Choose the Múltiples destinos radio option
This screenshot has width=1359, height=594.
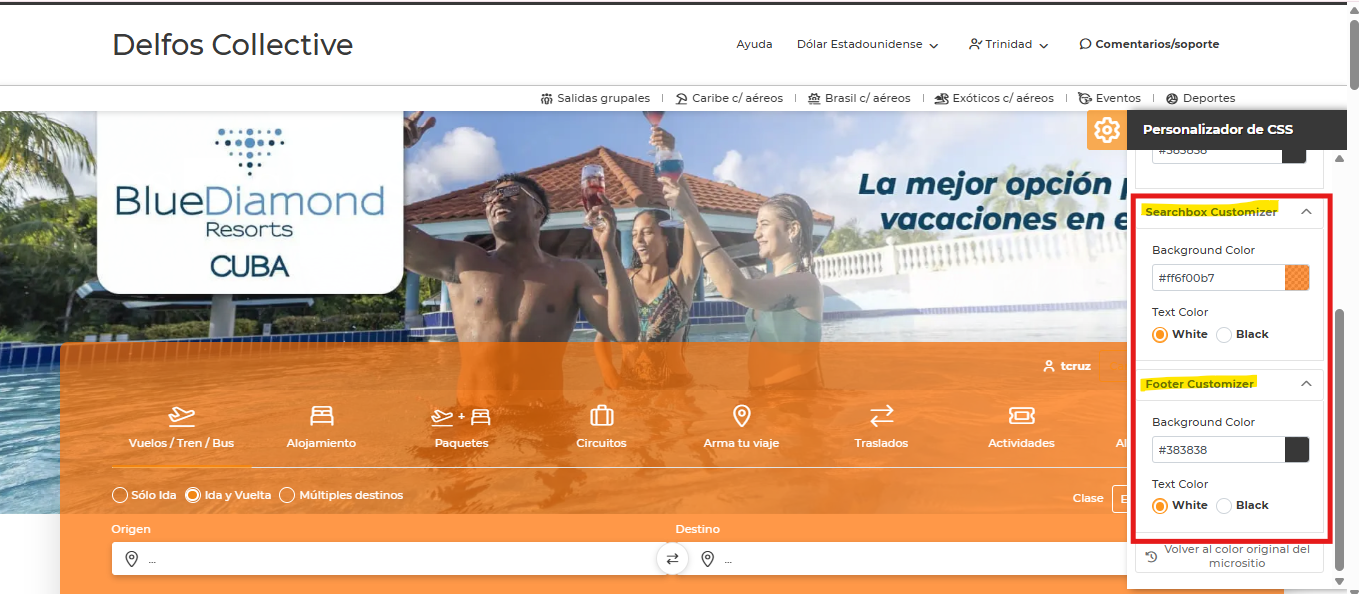pos(288,495)
